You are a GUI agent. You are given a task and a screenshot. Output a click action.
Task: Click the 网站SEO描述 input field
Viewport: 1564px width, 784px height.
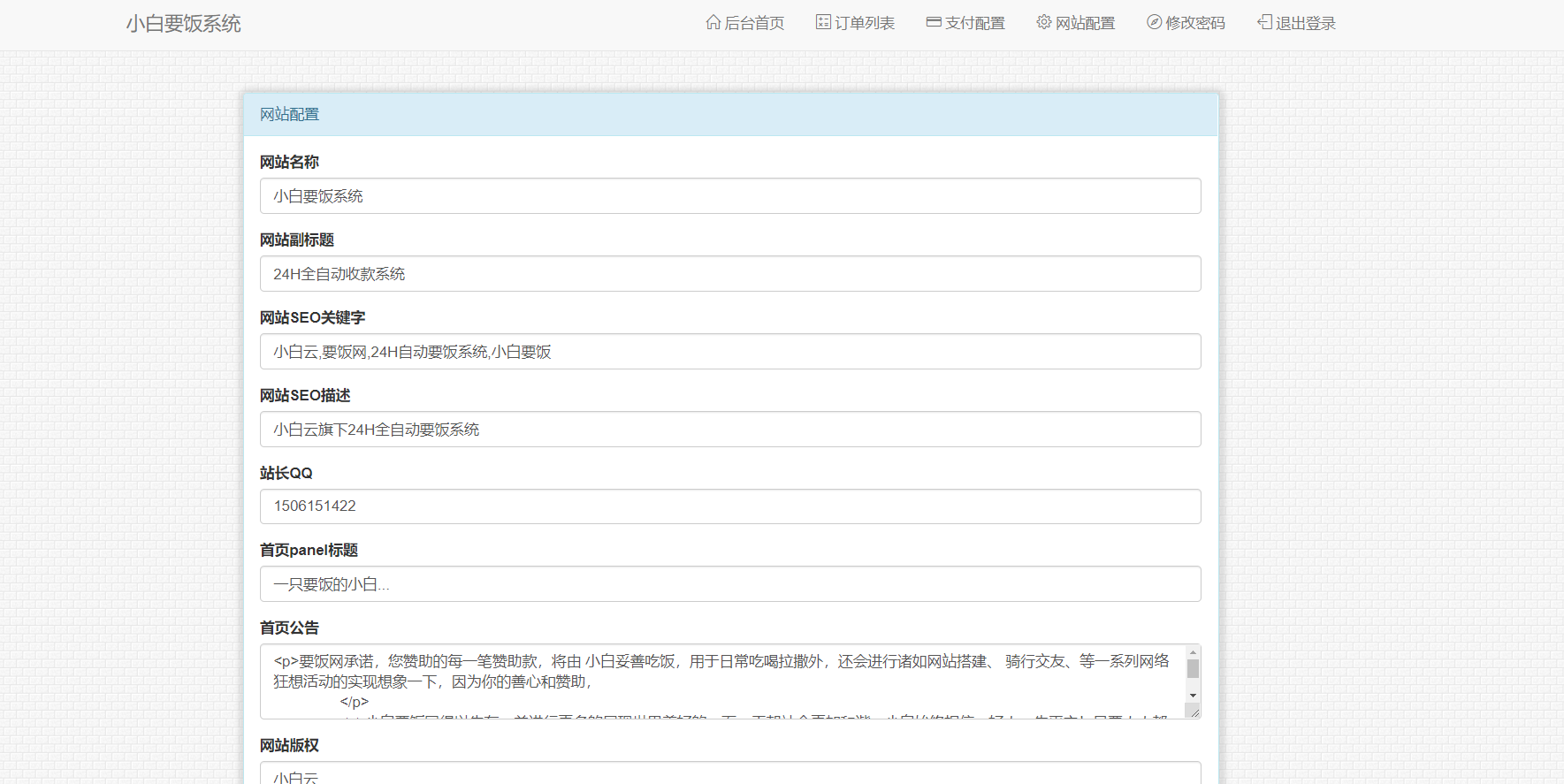(x=729, y=430)
